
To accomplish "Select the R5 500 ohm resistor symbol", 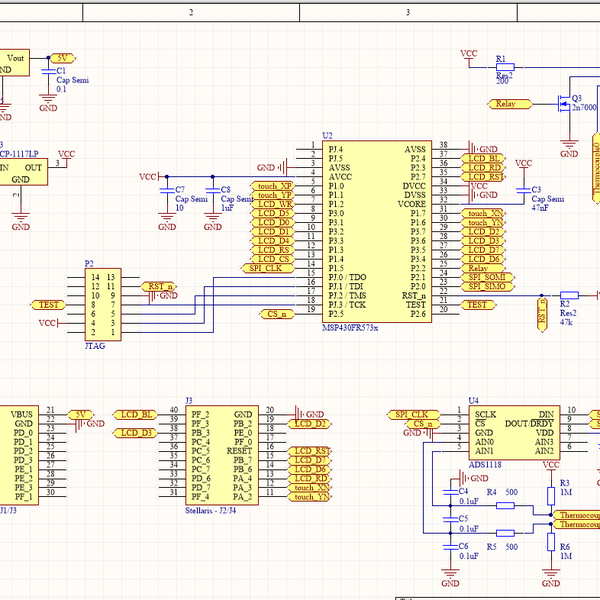I will (x=505, y=533).
